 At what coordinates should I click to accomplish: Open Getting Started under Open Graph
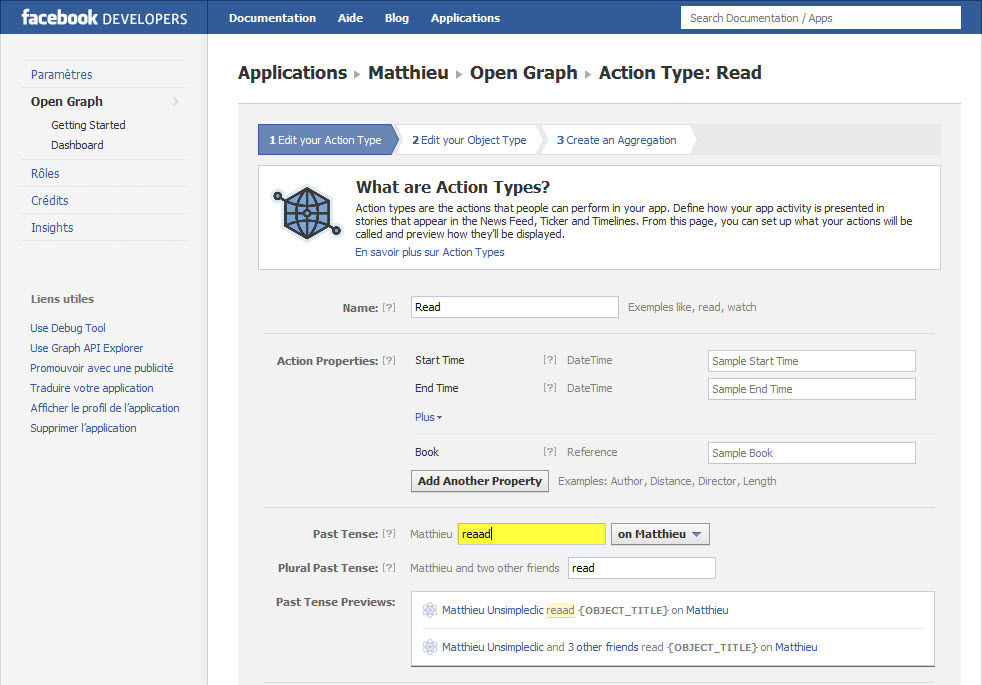pyautogui.click(x=88, y=125)
